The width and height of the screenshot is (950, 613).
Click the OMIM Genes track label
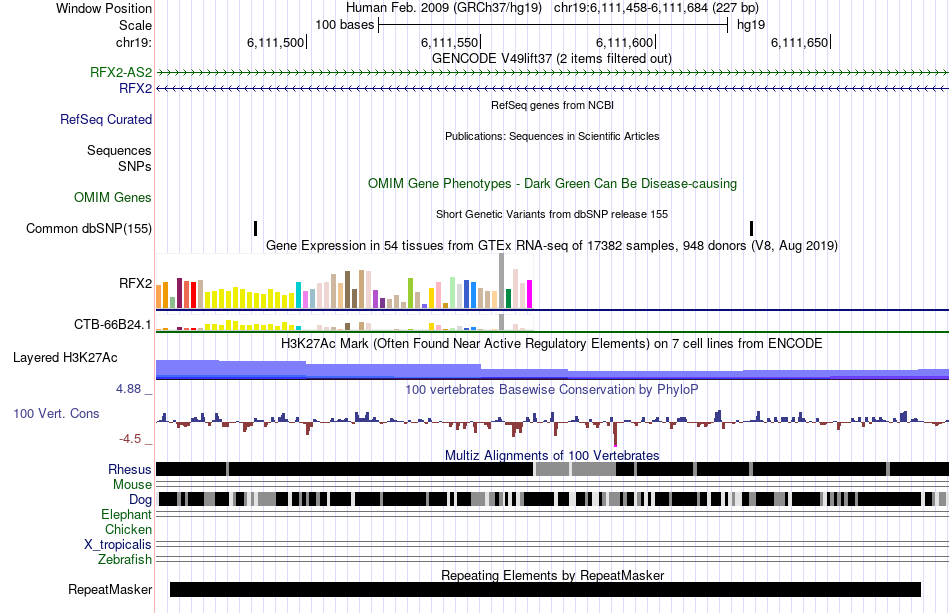(112, 197)
